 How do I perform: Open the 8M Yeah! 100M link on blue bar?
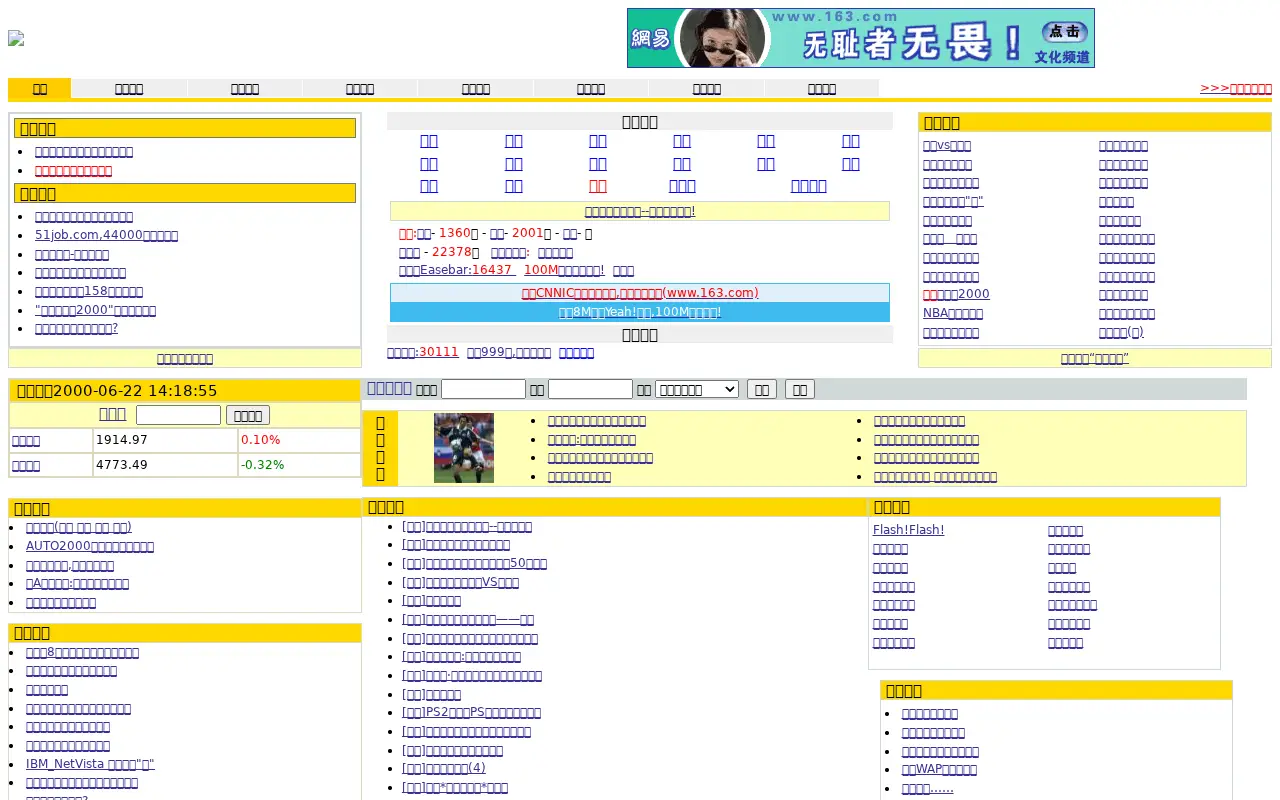640,312
